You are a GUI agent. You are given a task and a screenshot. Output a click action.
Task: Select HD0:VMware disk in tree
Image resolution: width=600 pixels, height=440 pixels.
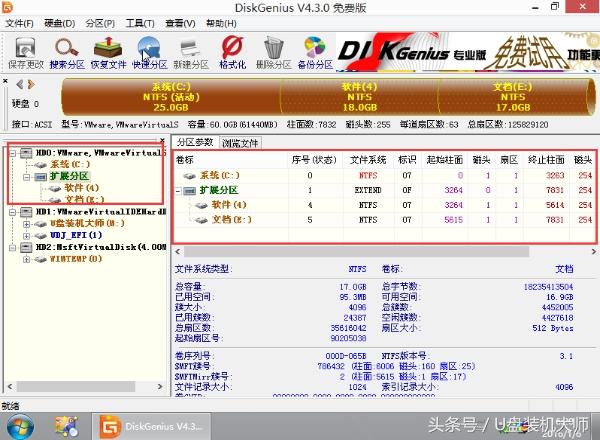tap(100, 153)
